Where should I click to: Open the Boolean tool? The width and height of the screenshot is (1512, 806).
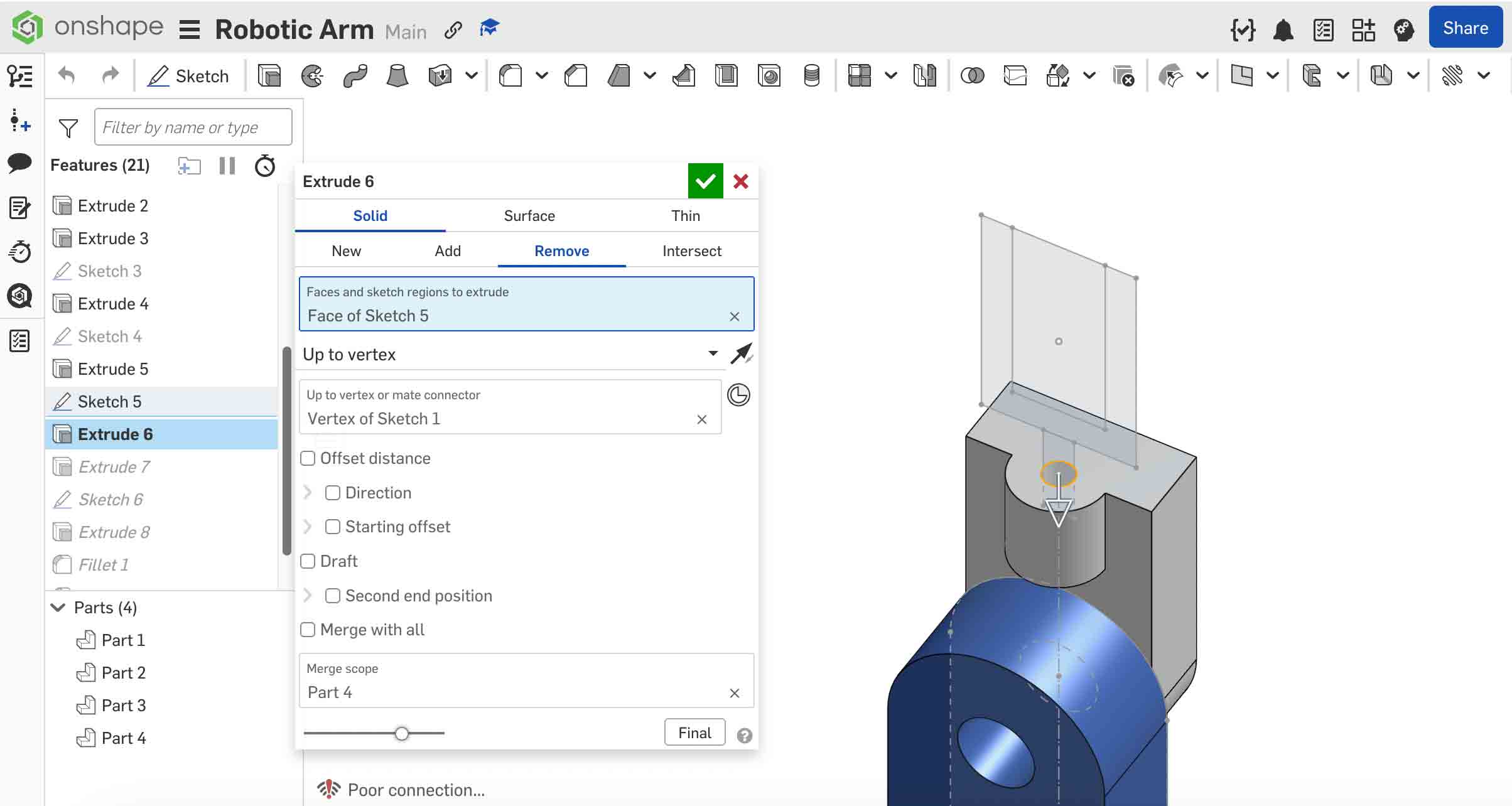(971, 75)
